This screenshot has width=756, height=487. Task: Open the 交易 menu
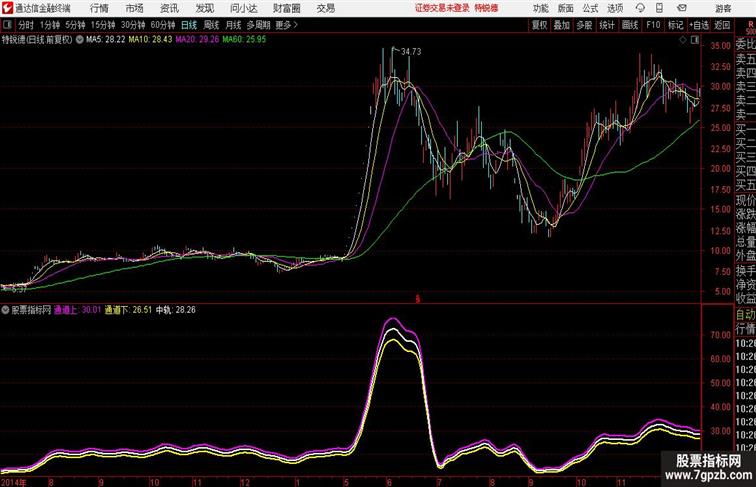point(325,8)
